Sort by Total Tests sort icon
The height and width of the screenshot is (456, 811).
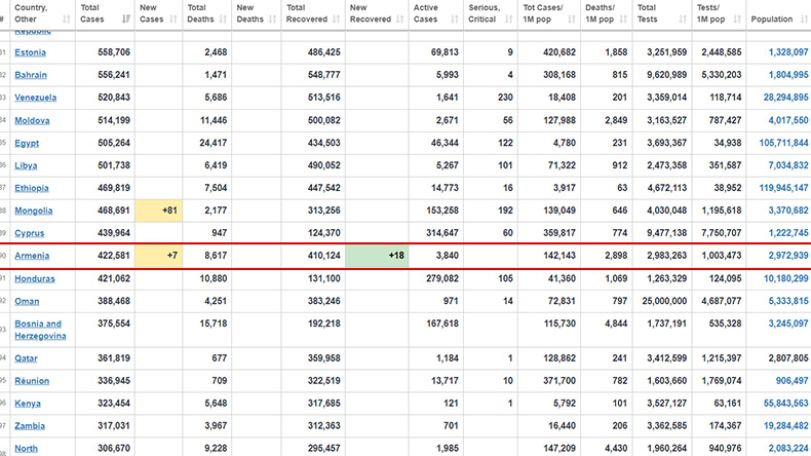pyautogui.click(x=683, y=20)
